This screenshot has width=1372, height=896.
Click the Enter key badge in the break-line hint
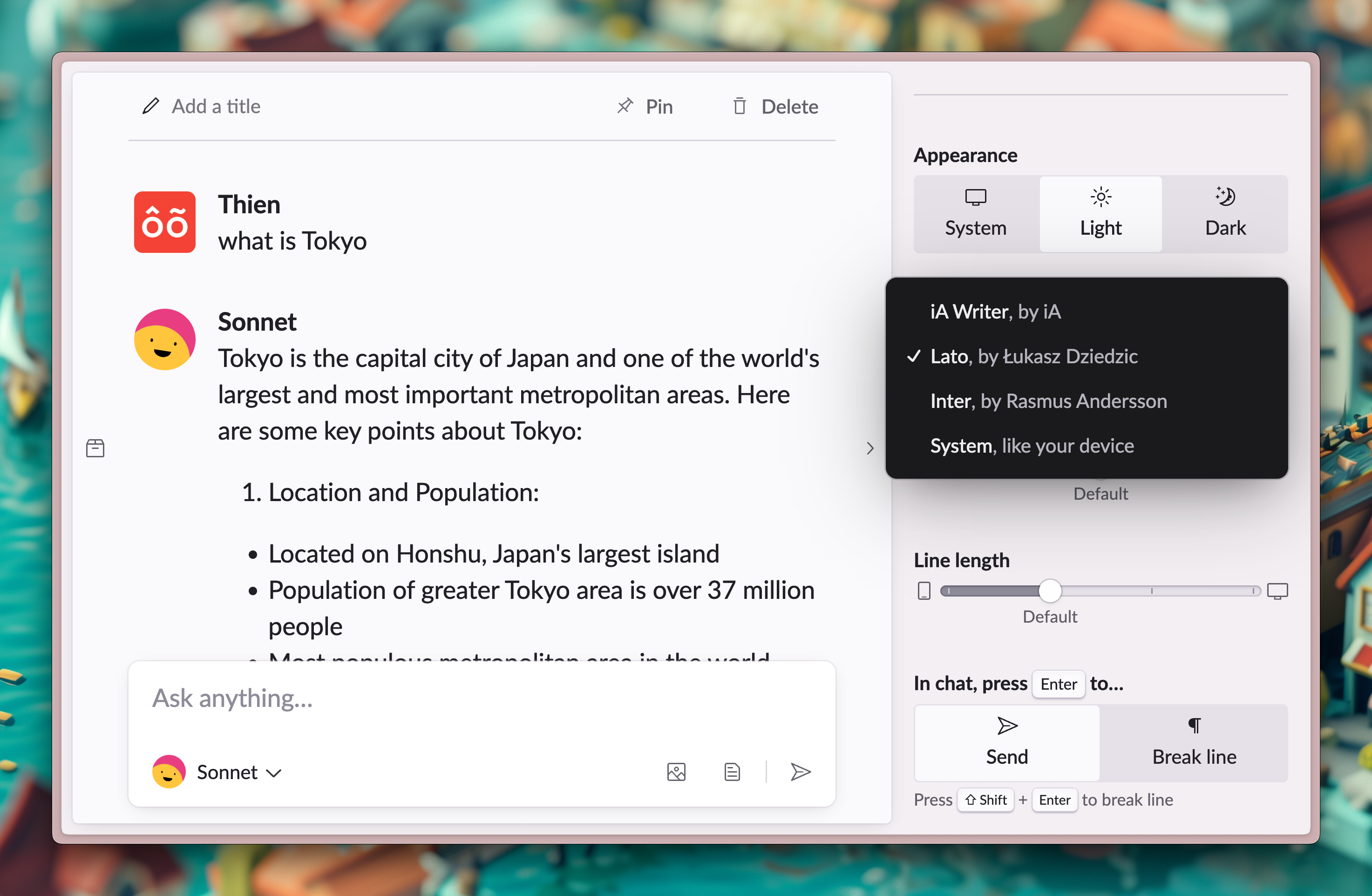tap(1054, 800)
